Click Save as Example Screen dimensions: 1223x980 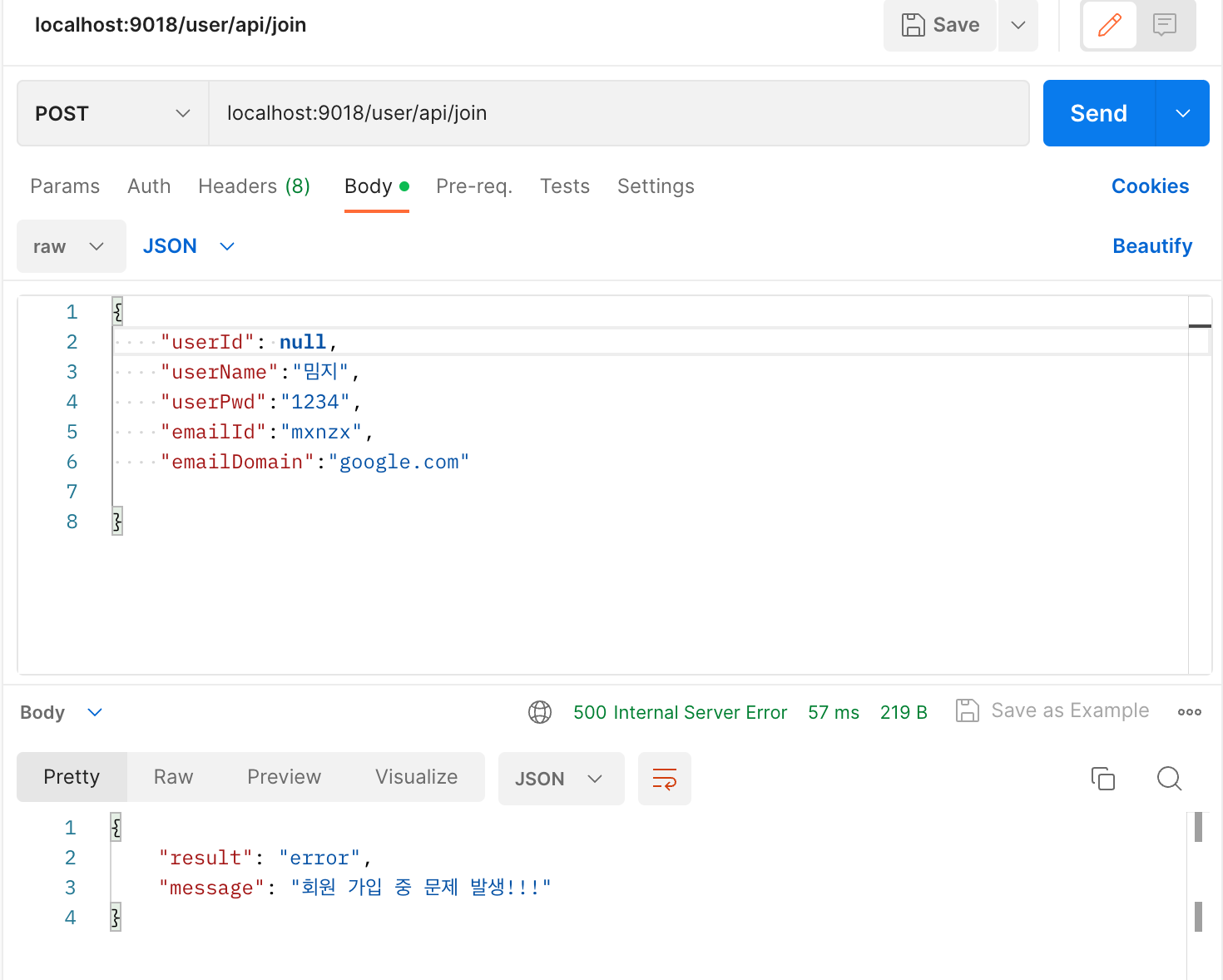click(1052, 710)
